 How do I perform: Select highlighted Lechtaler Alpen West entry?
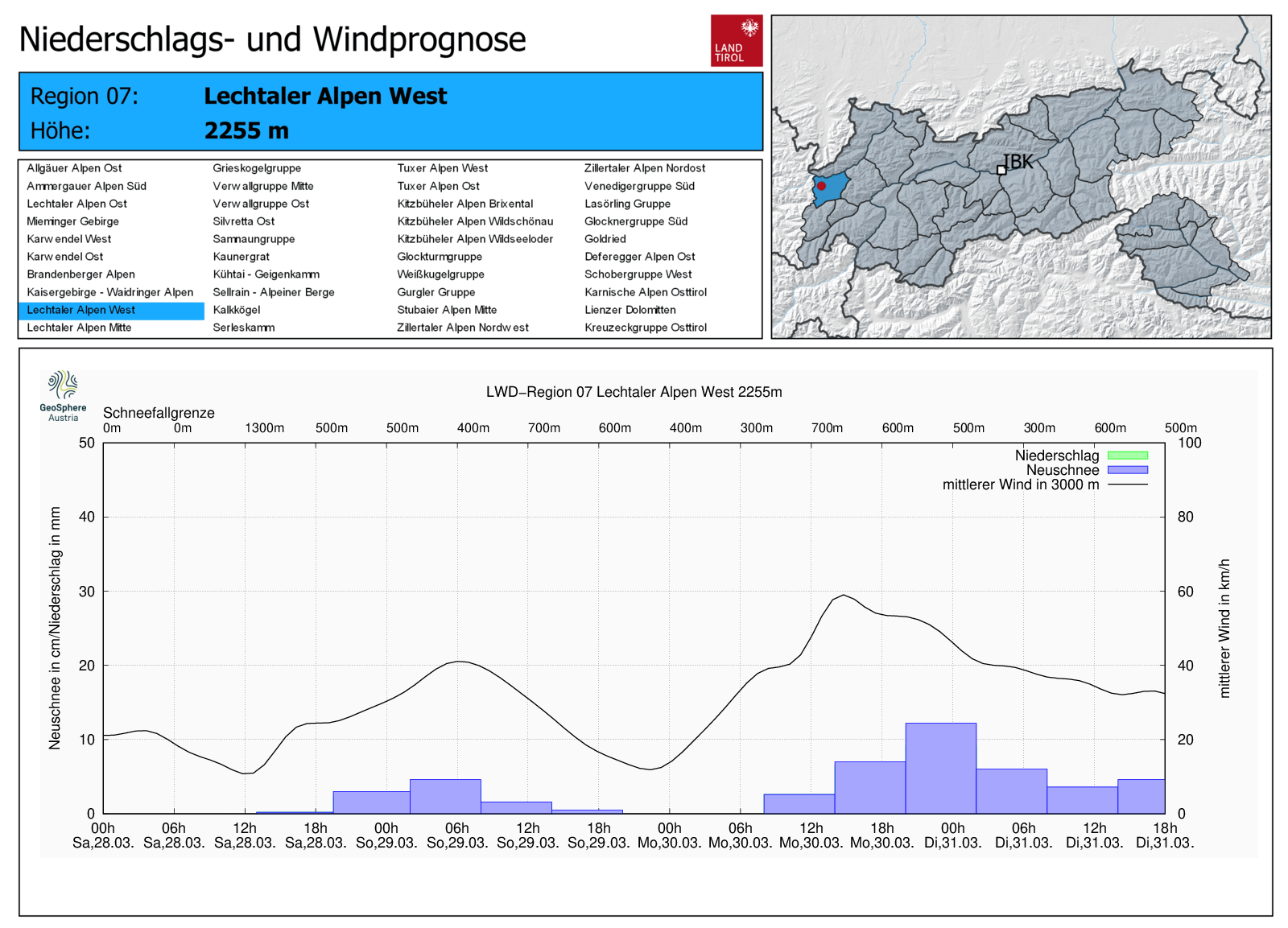pyautogui.click(x=80, y=310)
